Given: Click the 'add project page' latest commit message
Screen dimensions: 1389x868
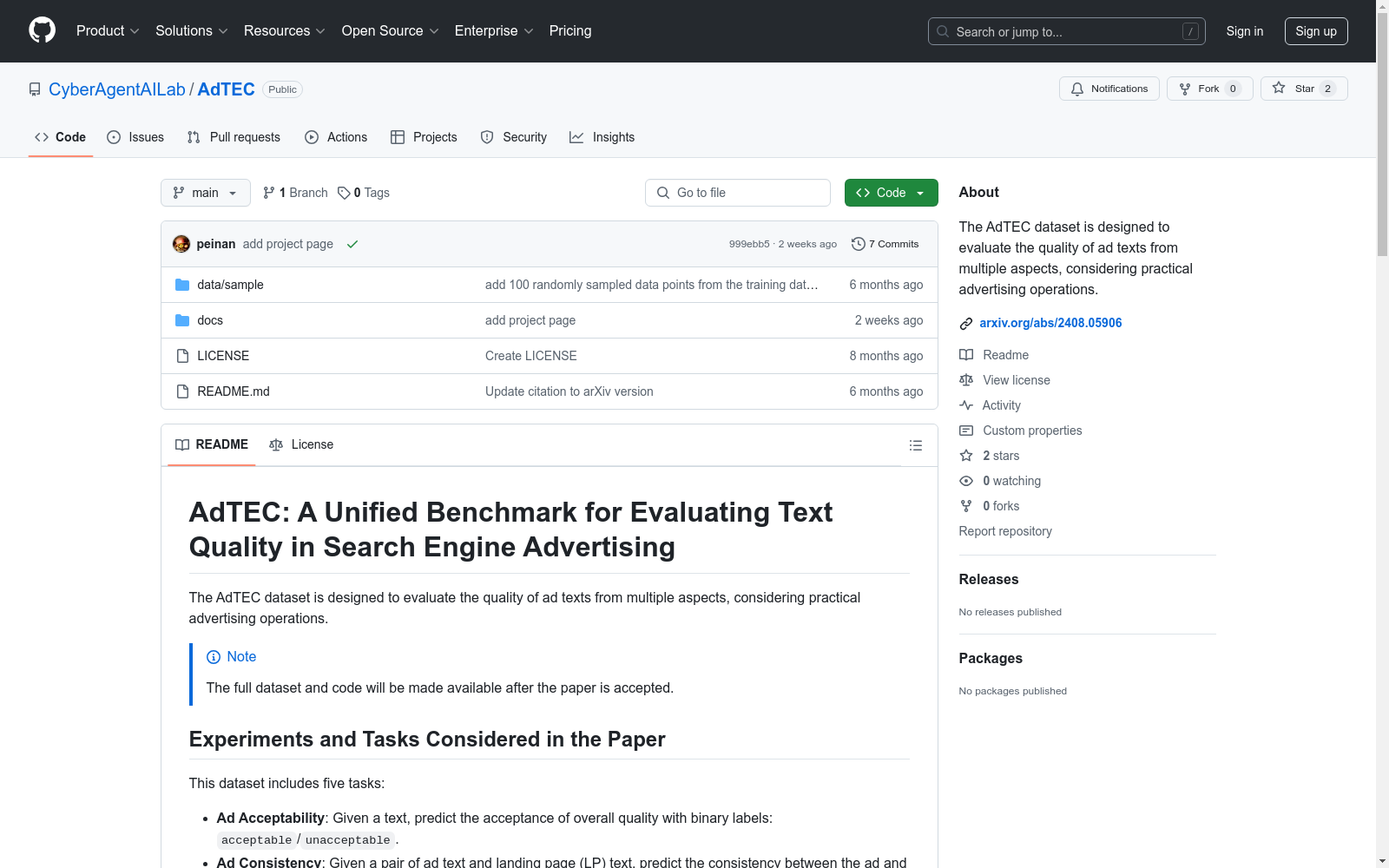Looking at the screenshot, I should tap(288, 244).
